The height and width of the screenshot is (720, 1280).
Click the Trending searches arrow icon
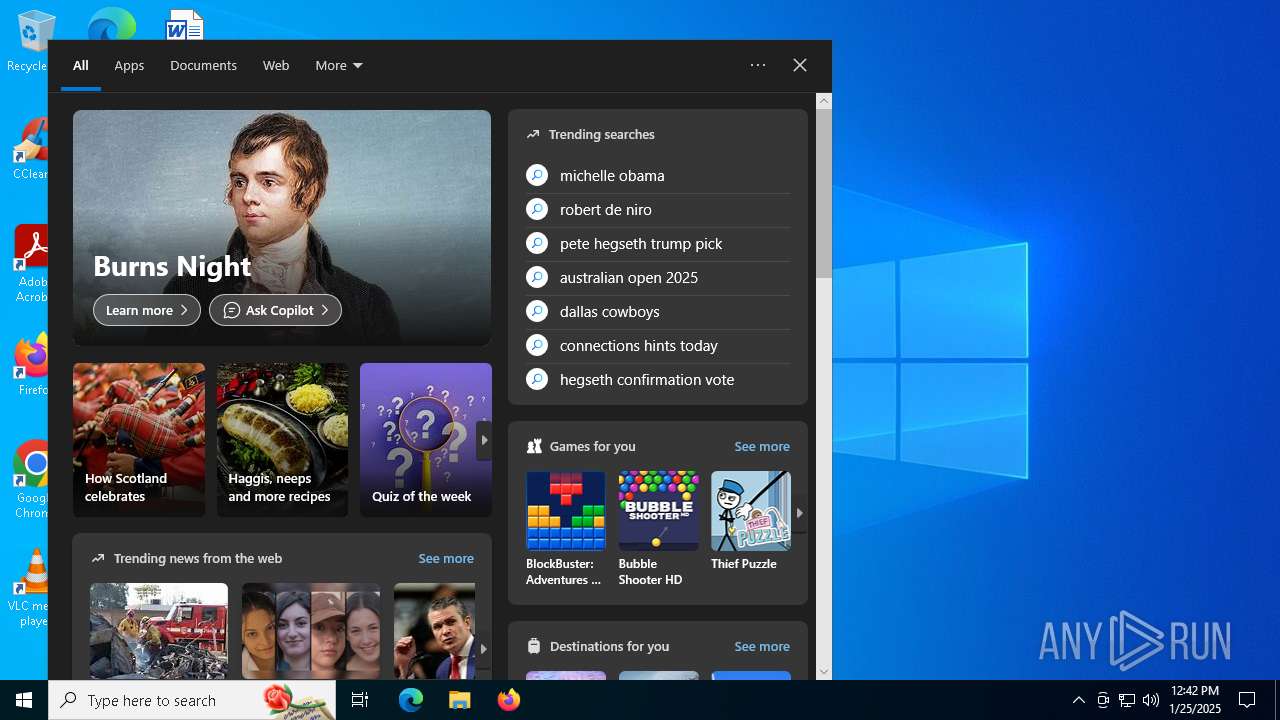533,134
